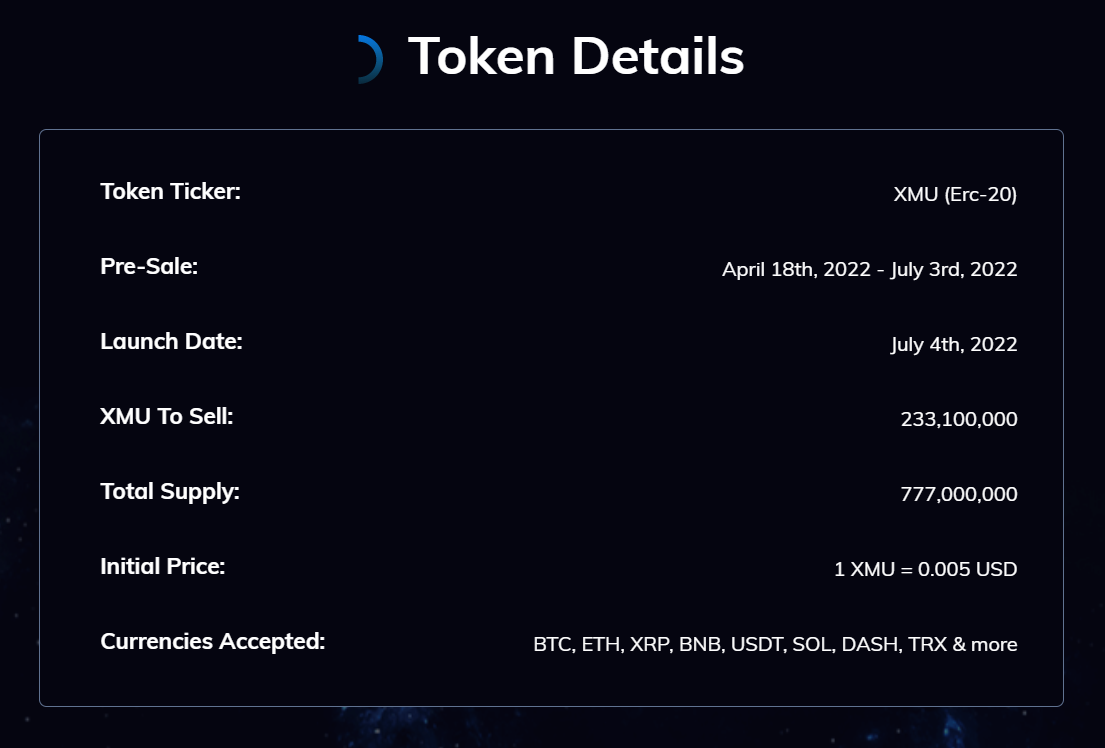Click the April 18th to July 3rd date range
The height and width of the screenshot is (748, 1105).
click(x=870, y=269)
